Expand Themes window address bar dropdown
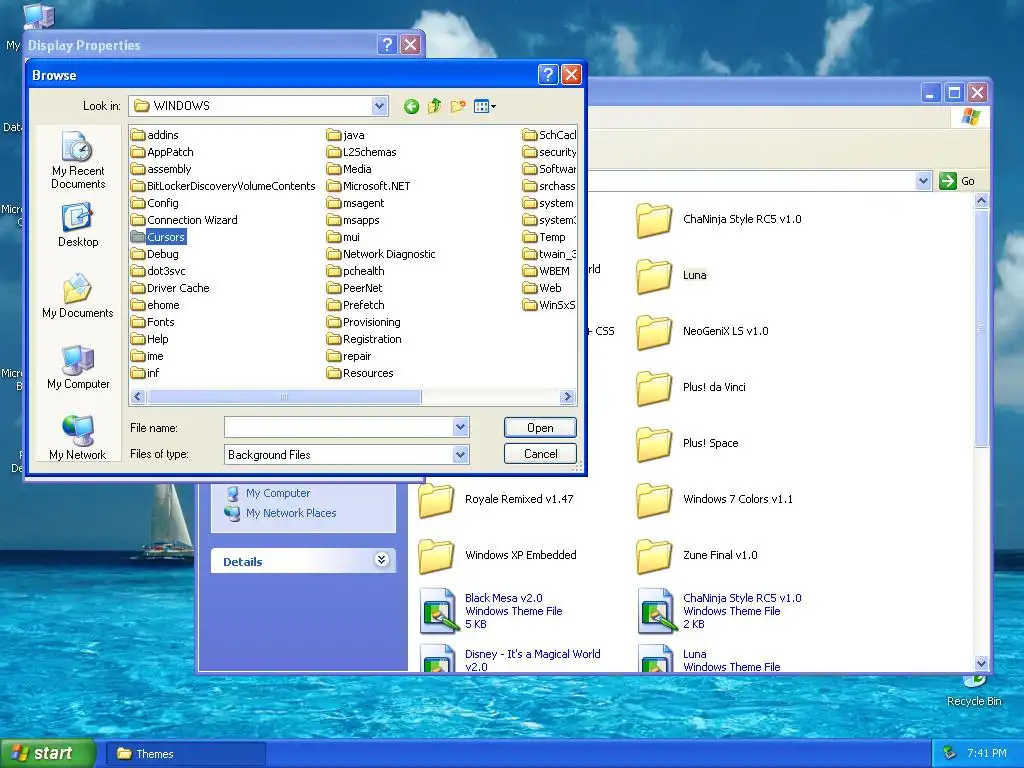The width and height of the screenshot is (1024, 768). click(x=923, y=181)
